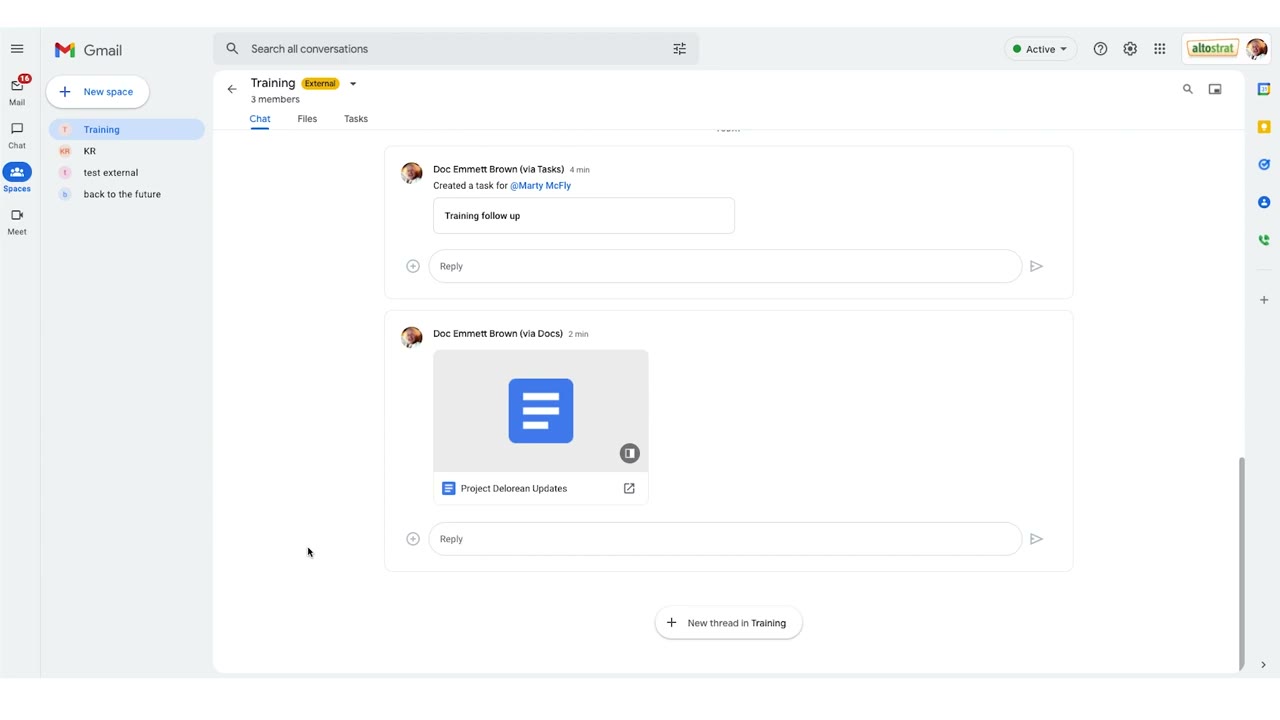Start a New thread in Training
The image size is (1280, 720).
click(x=728, y=623)
